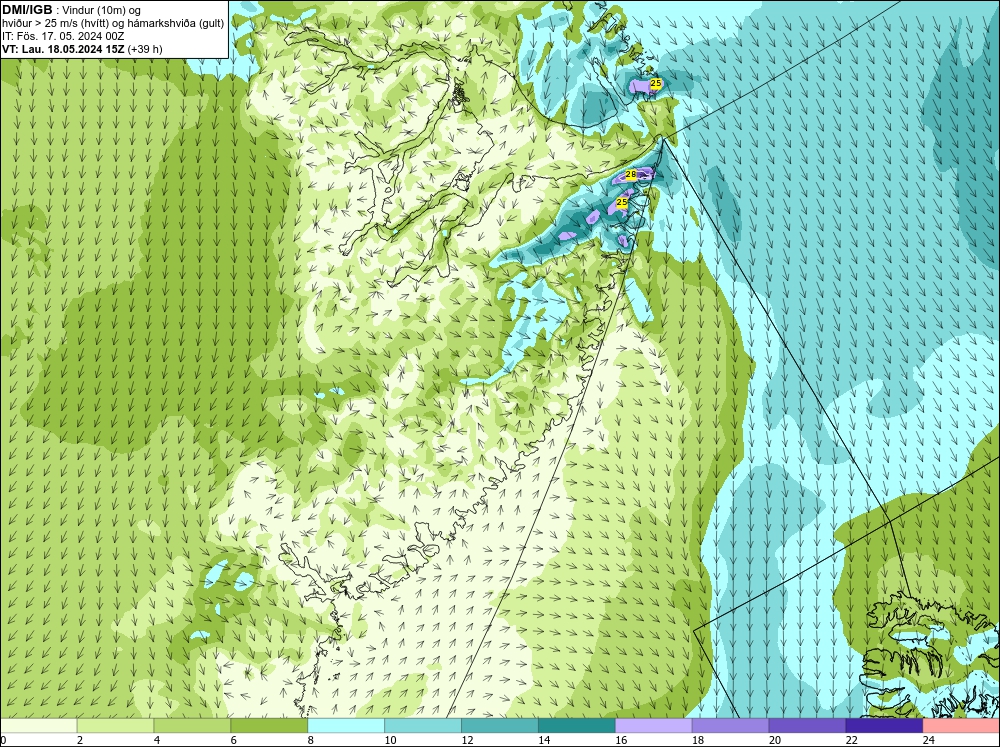Click the light cyan 8–10 m/s legend swatch
The width and height of the screenshot is (1000, 747).
[x=346, y=725]
